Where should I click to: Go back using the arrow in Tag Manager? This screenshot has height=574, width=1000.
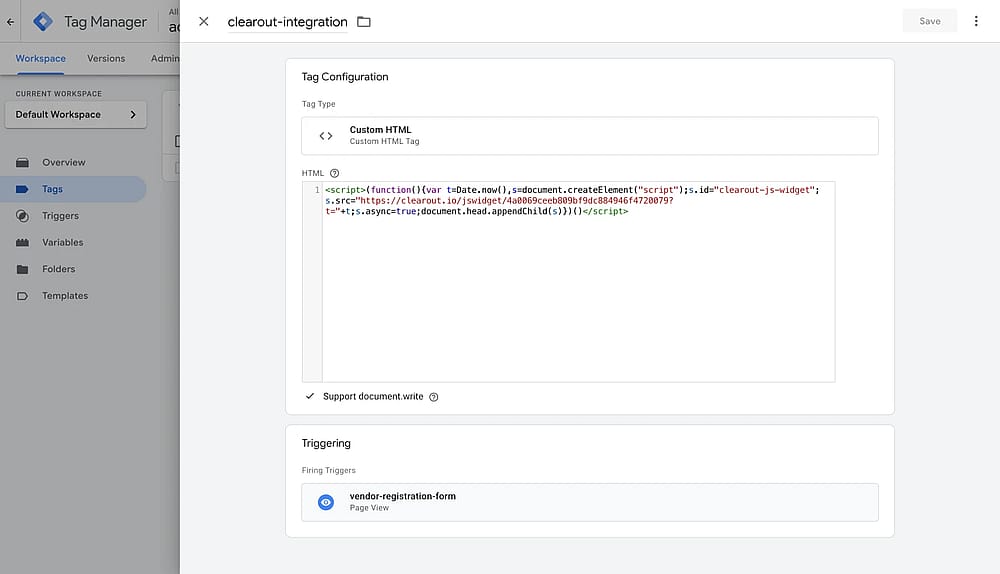pos(10,22)
